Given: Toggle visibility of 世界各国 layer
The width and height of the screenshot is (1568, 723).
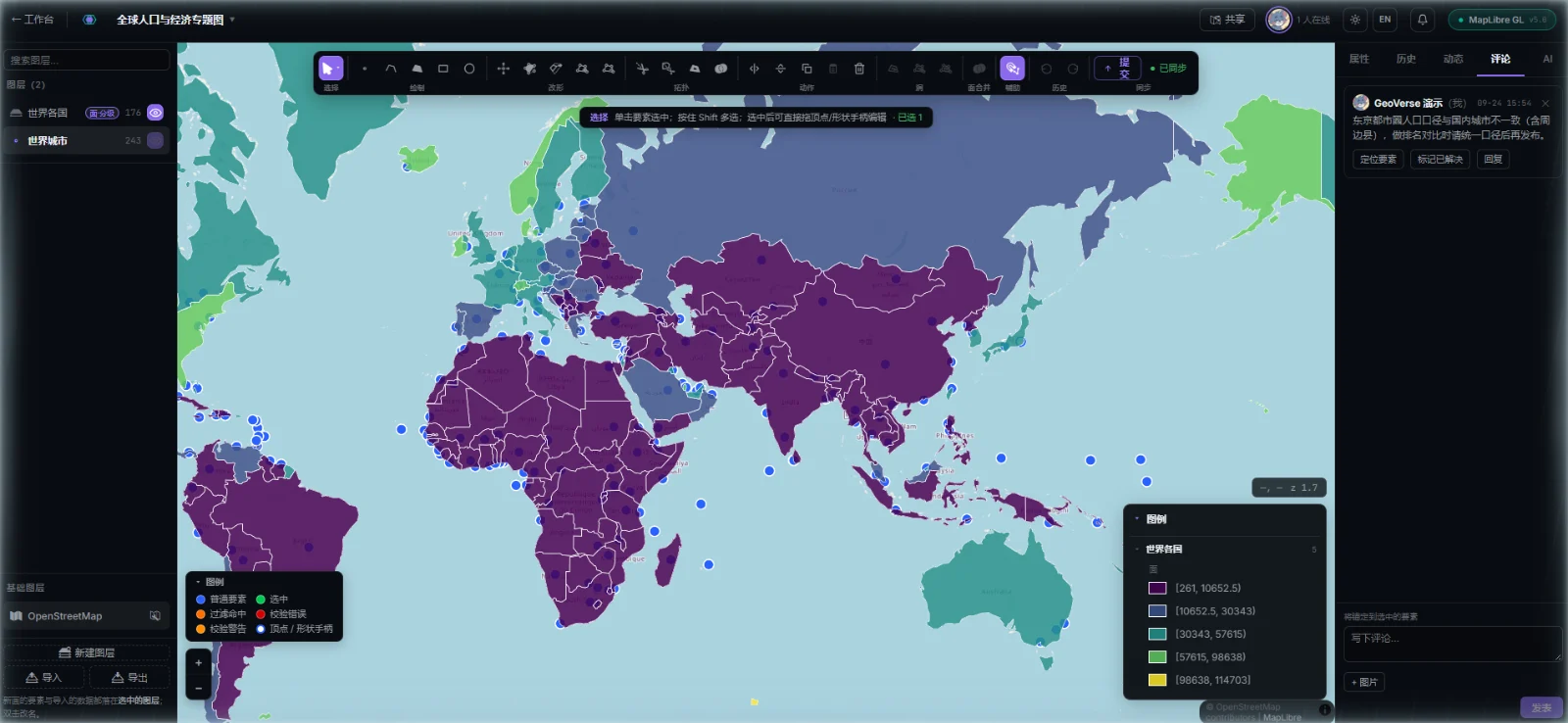Looking at the screenshot, I should click(155, 113).
